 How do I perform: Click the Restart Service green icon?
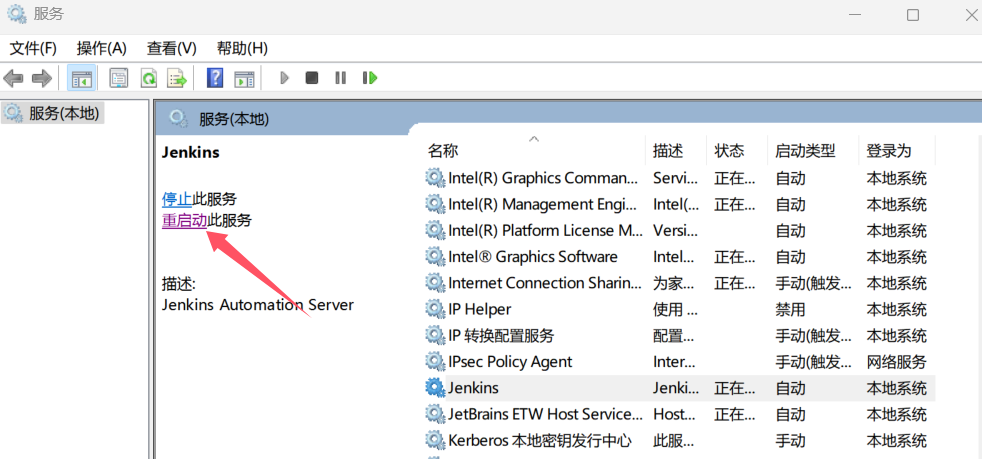(x=370, y=78)
